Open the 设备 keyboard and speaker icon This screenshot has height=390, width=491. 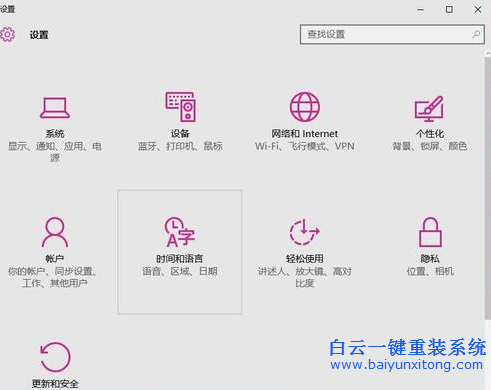pos(180,107)
